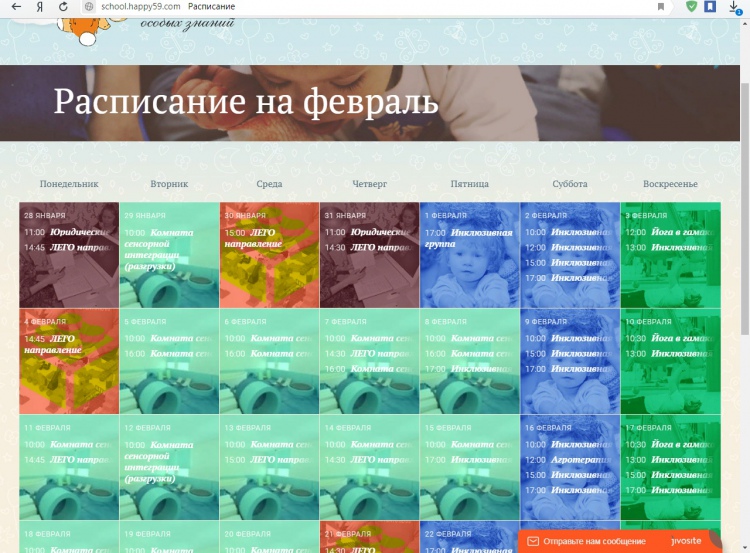Bookmark this page using the bookmark icon
The width and height of the screenshot is (750, 553).
661,6
